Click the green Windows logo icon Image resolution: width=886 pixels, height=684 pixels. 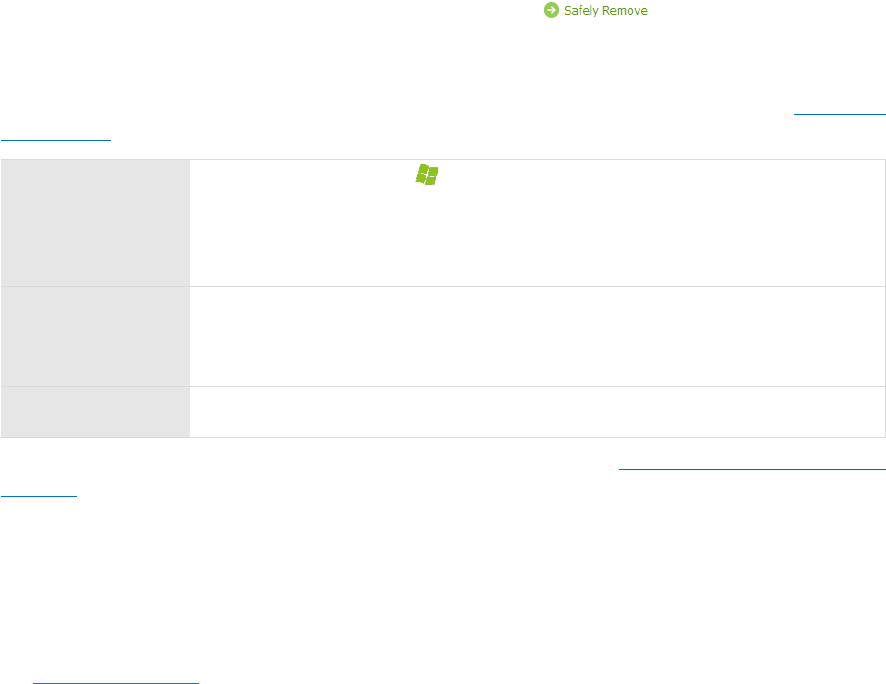pos(427,175)
